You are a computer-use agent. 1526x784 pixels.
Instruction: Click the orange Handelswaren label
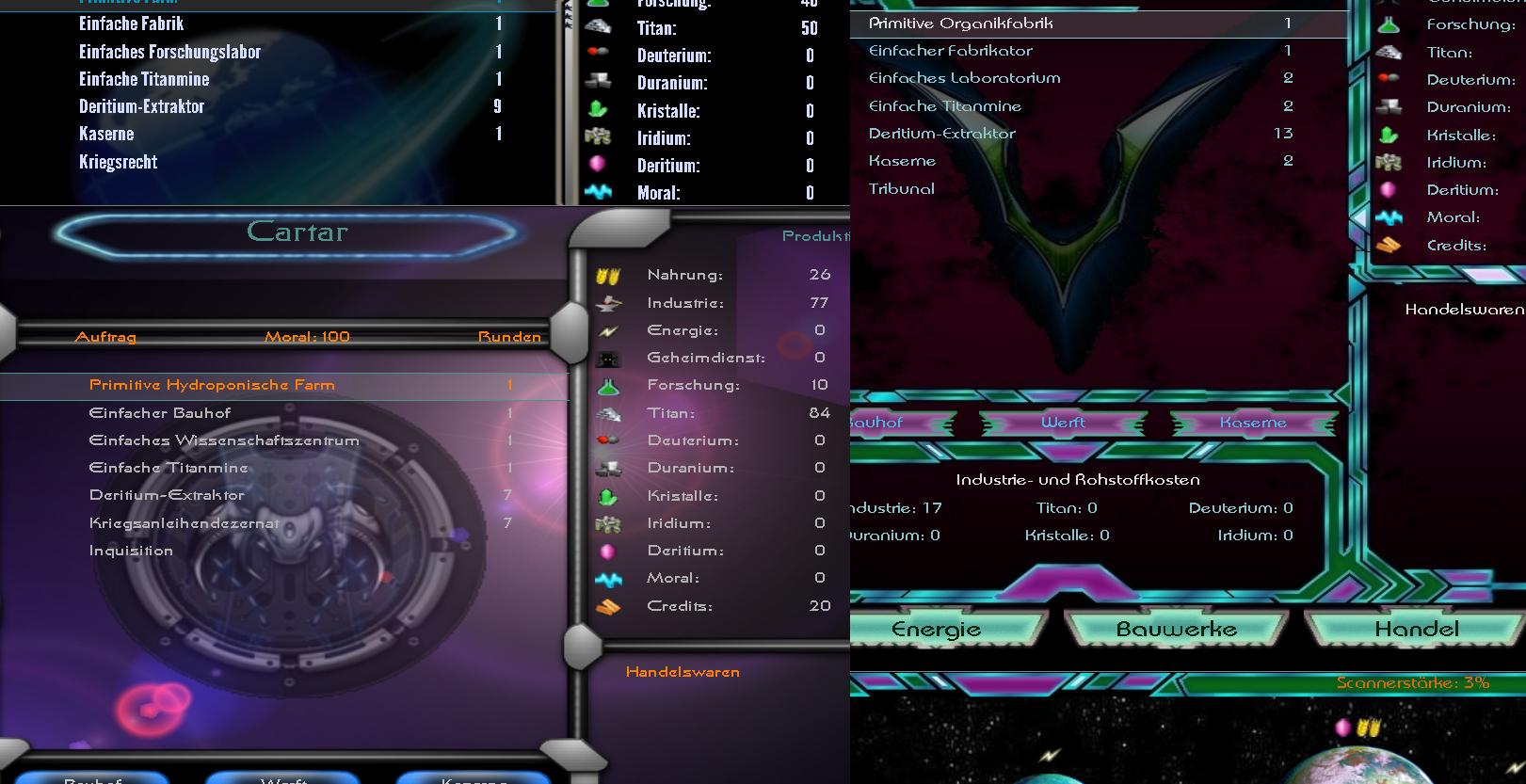683,672
